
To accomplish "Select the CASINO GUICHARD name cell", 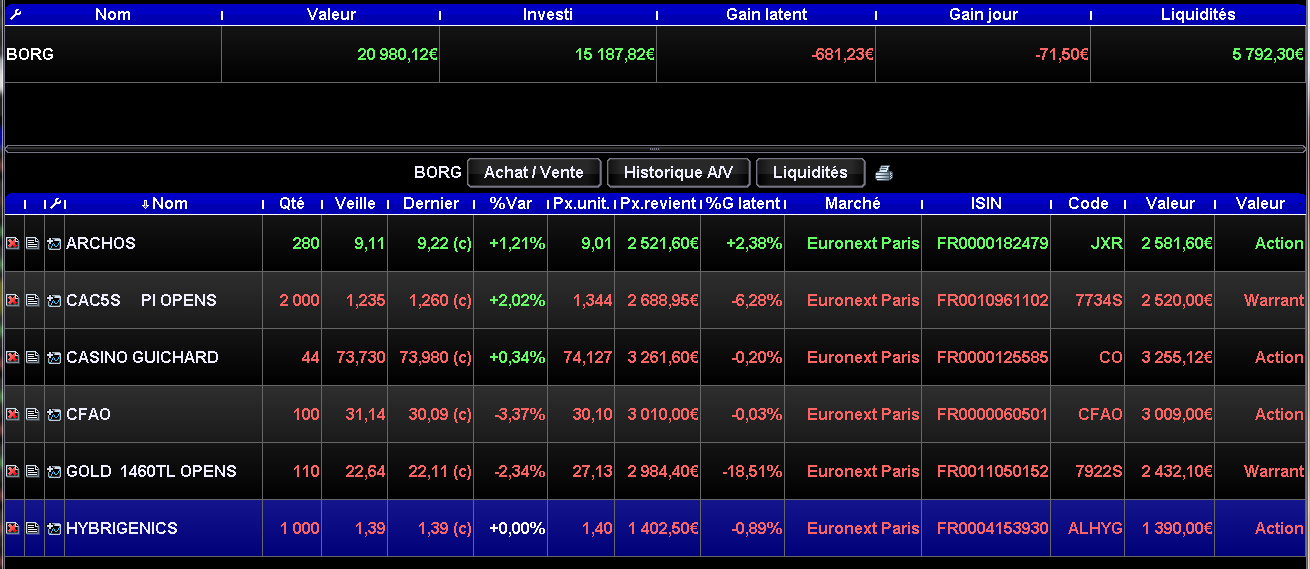I will 164,357.
